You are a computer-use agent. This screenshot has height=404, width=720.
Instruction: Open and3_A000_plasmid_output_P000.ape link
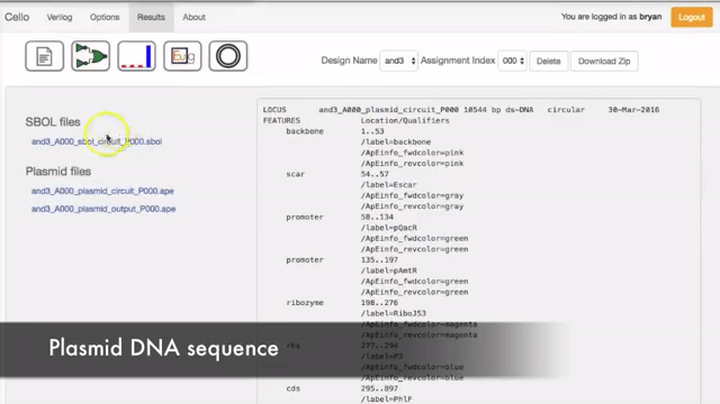click(x=103, y=209)
